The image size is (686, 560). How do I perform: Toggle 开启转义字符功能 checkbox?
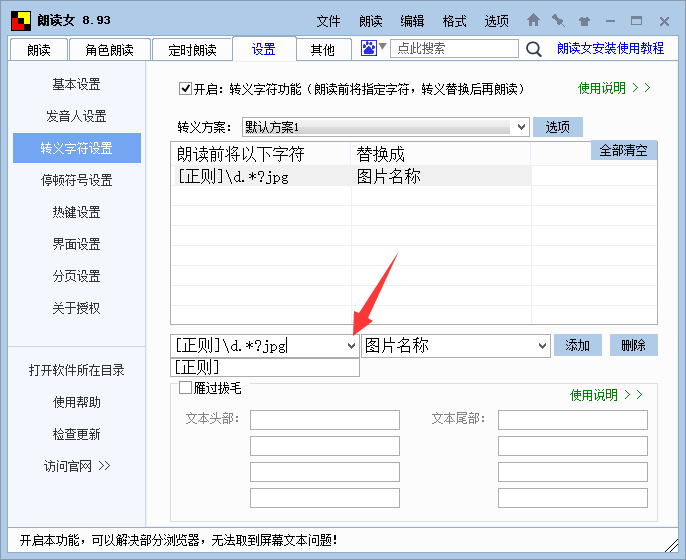click(185, 89)
